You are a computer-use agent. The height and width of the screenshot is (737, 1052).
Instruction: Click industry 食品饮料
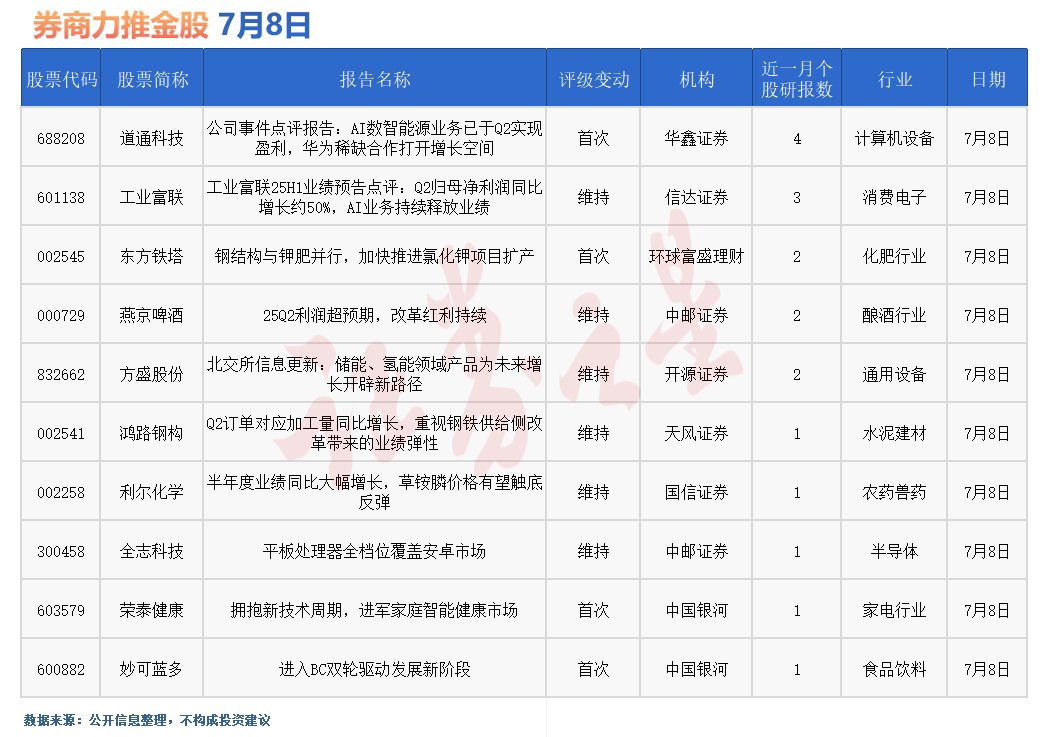point(894,670)
